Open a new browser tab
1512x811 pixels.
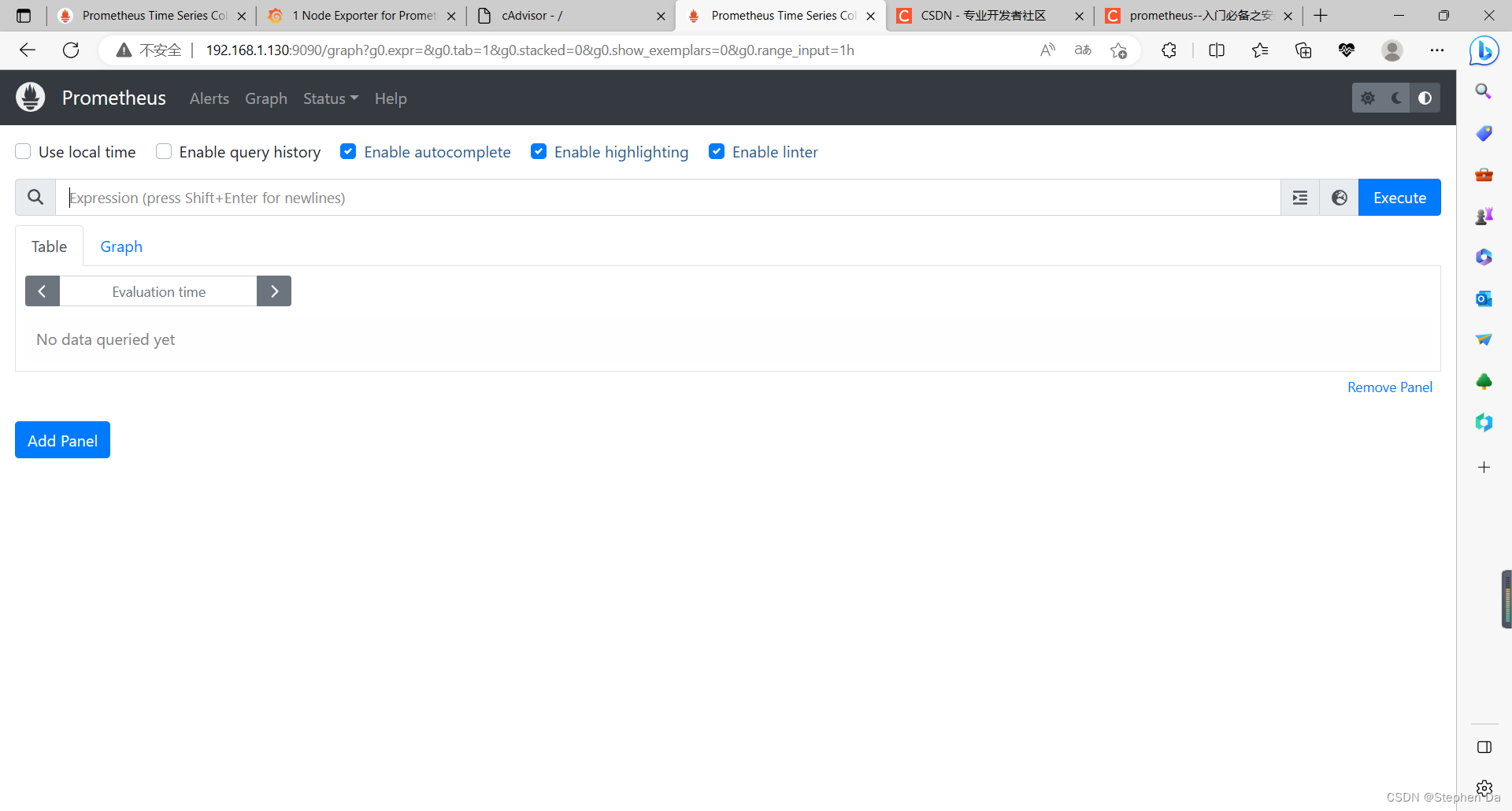click(1321, 16)
